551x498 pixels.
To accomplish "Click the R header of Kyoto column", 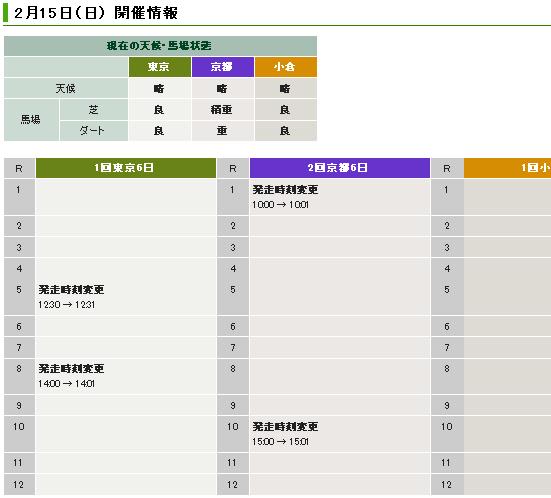I will (233, 168).
